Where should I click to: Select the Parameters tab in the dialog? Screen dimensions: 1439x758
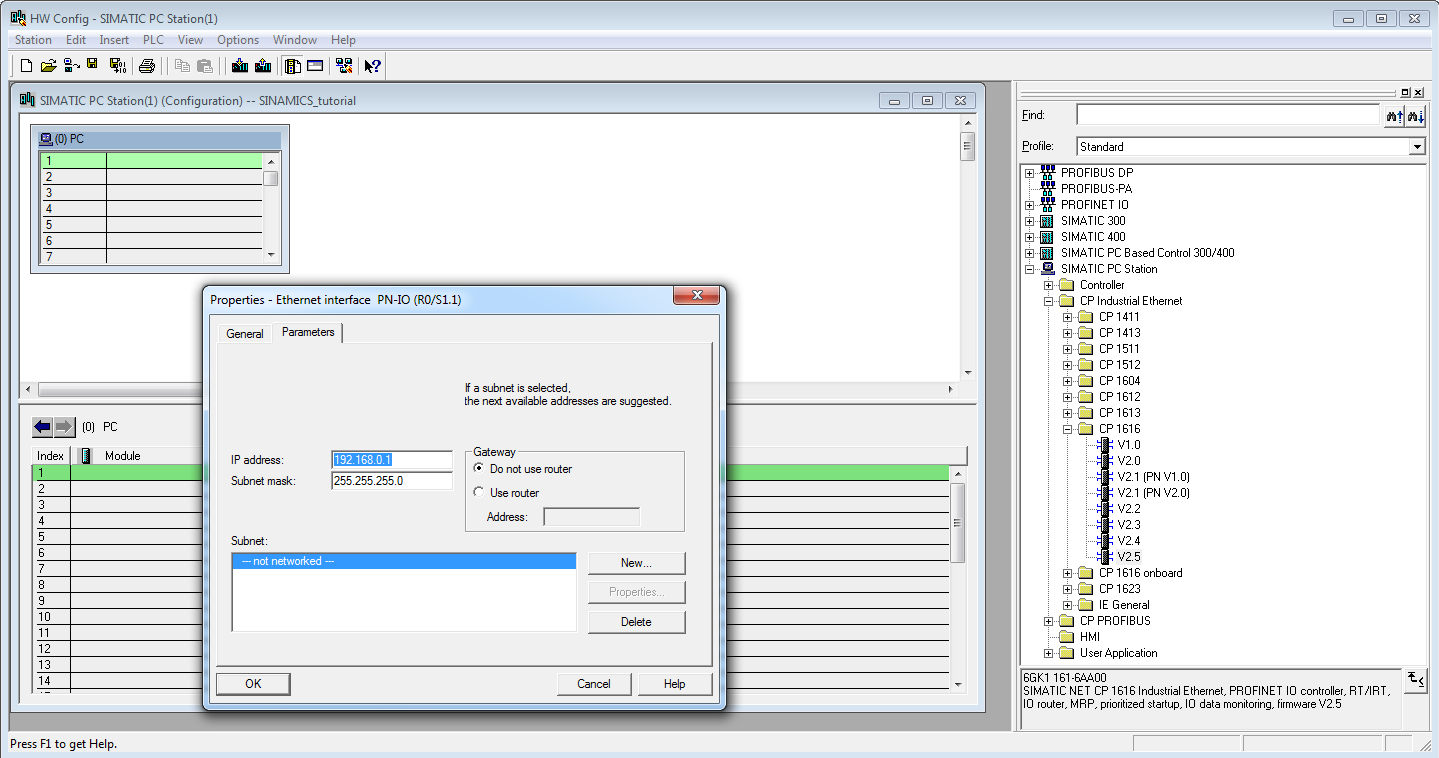(308, 332)
